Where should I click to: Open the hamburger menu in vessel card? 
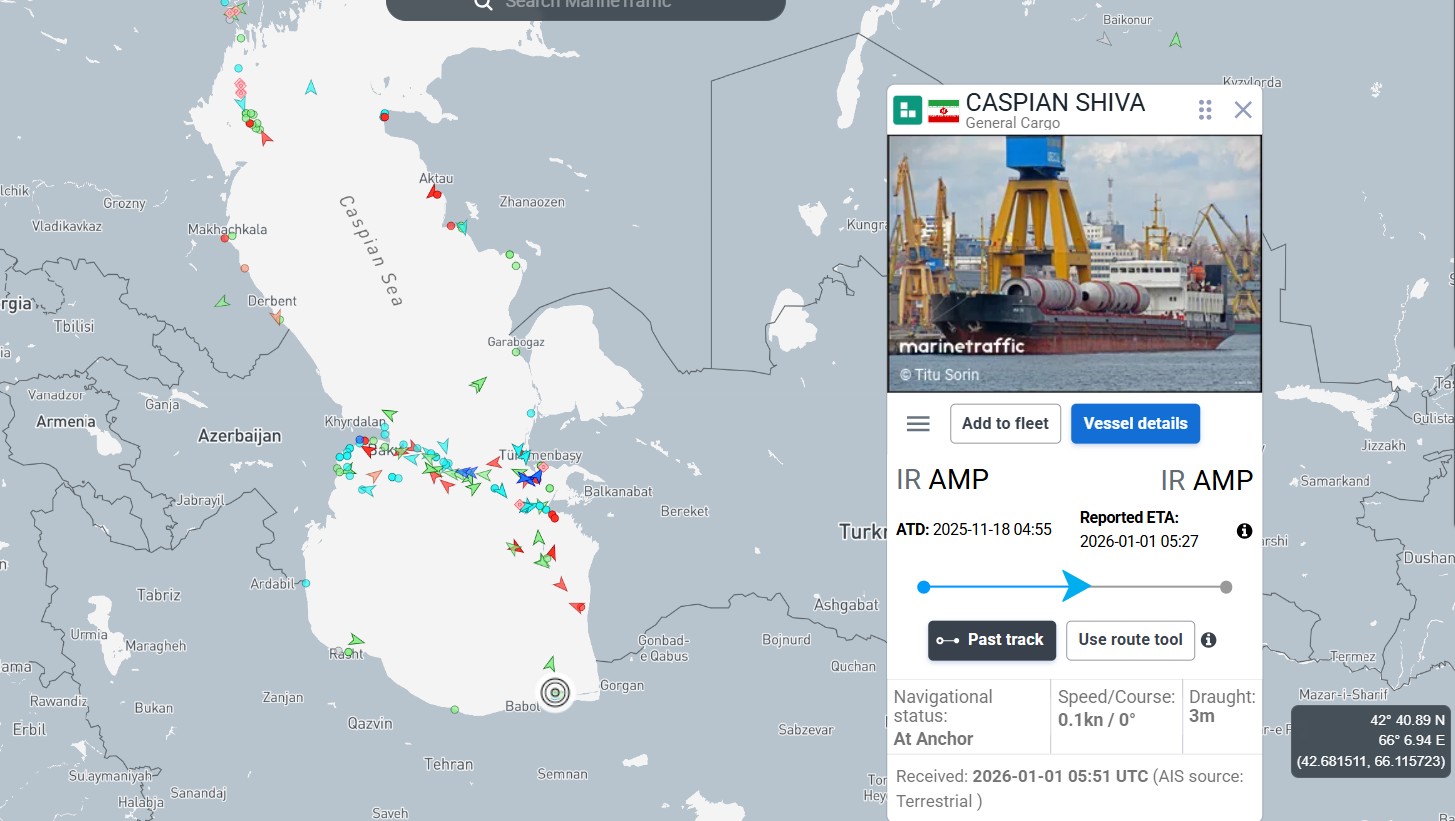[x=918, y=424]
